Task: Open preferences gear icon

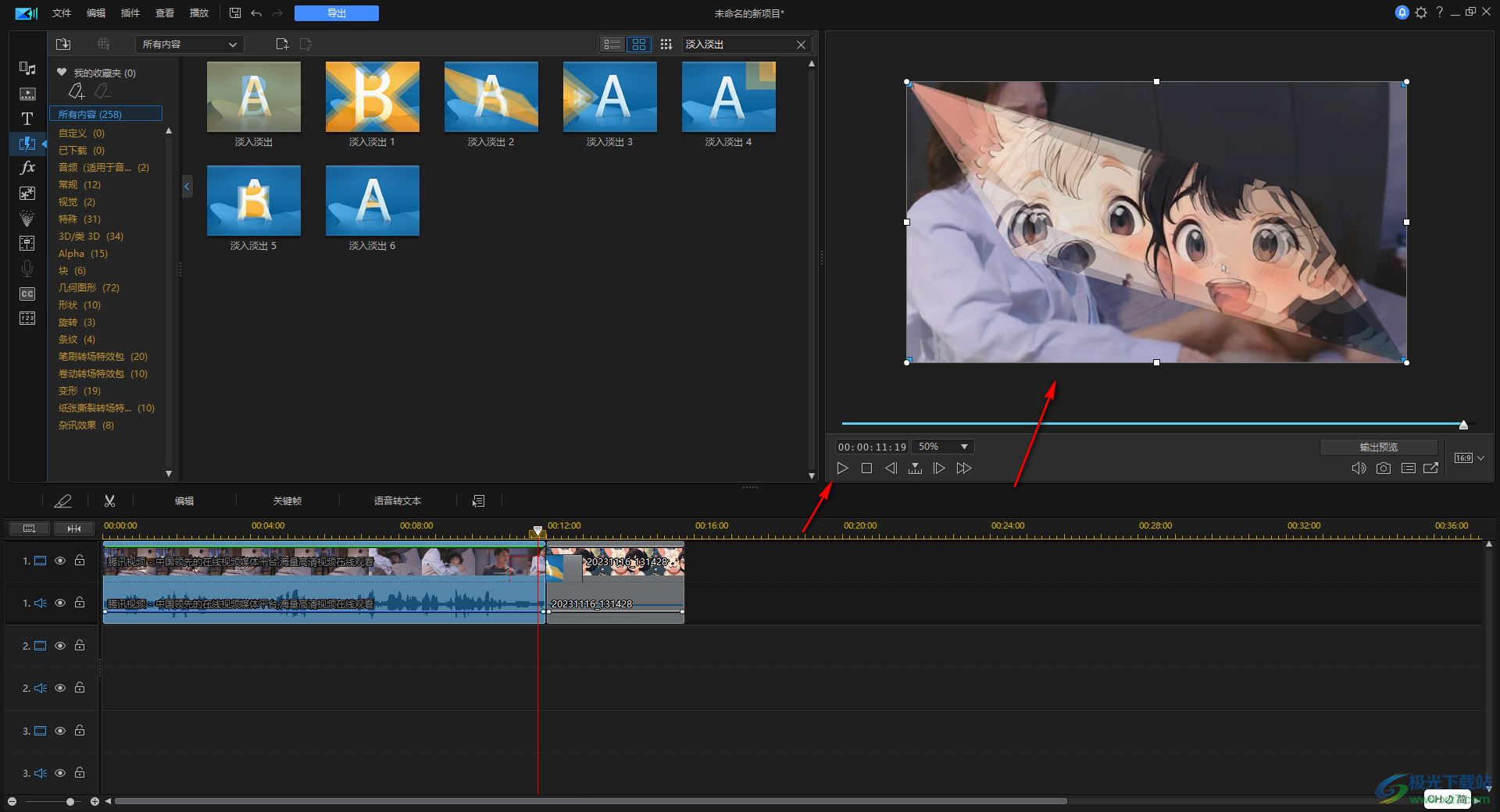Action: coord(1421,12)
